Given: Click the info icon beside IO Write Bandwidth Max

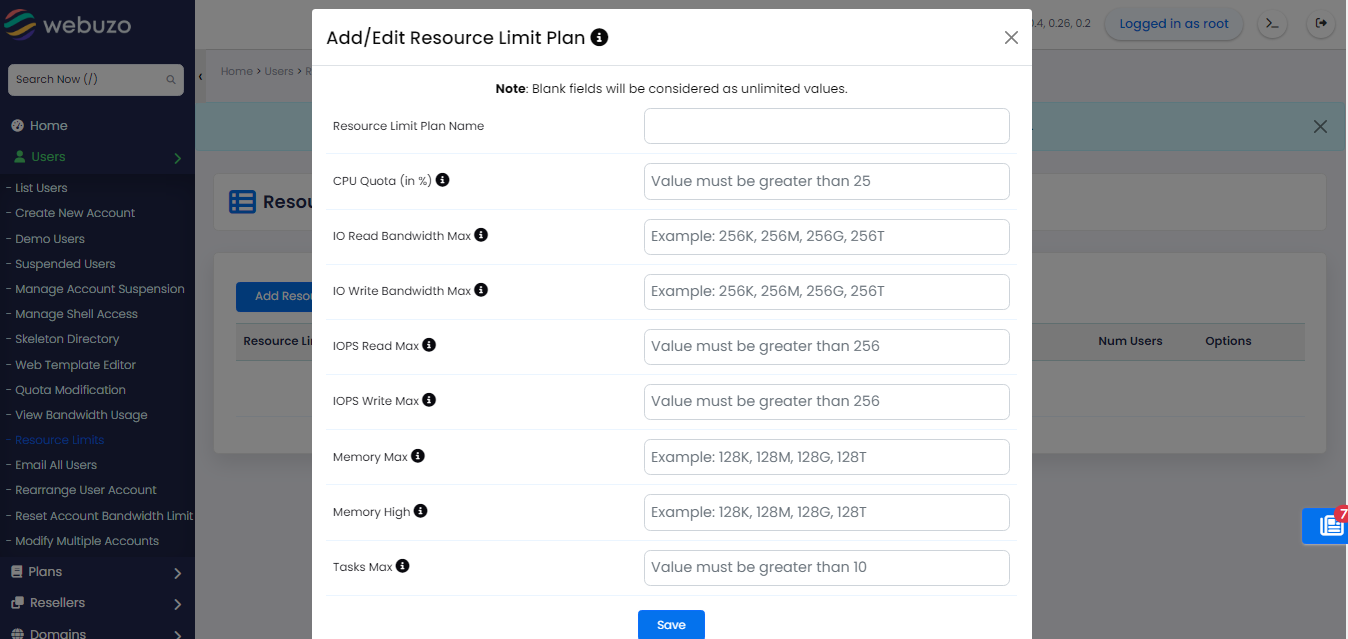Looking at the screenshot, I should point(481,289).
